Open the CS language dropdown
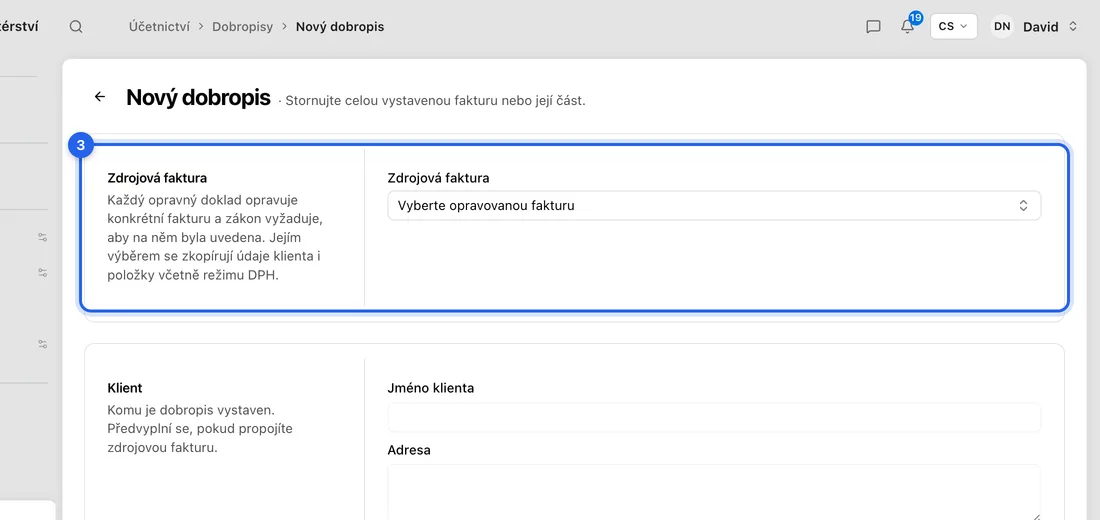The image size is (1100, 520). (953, 26)
